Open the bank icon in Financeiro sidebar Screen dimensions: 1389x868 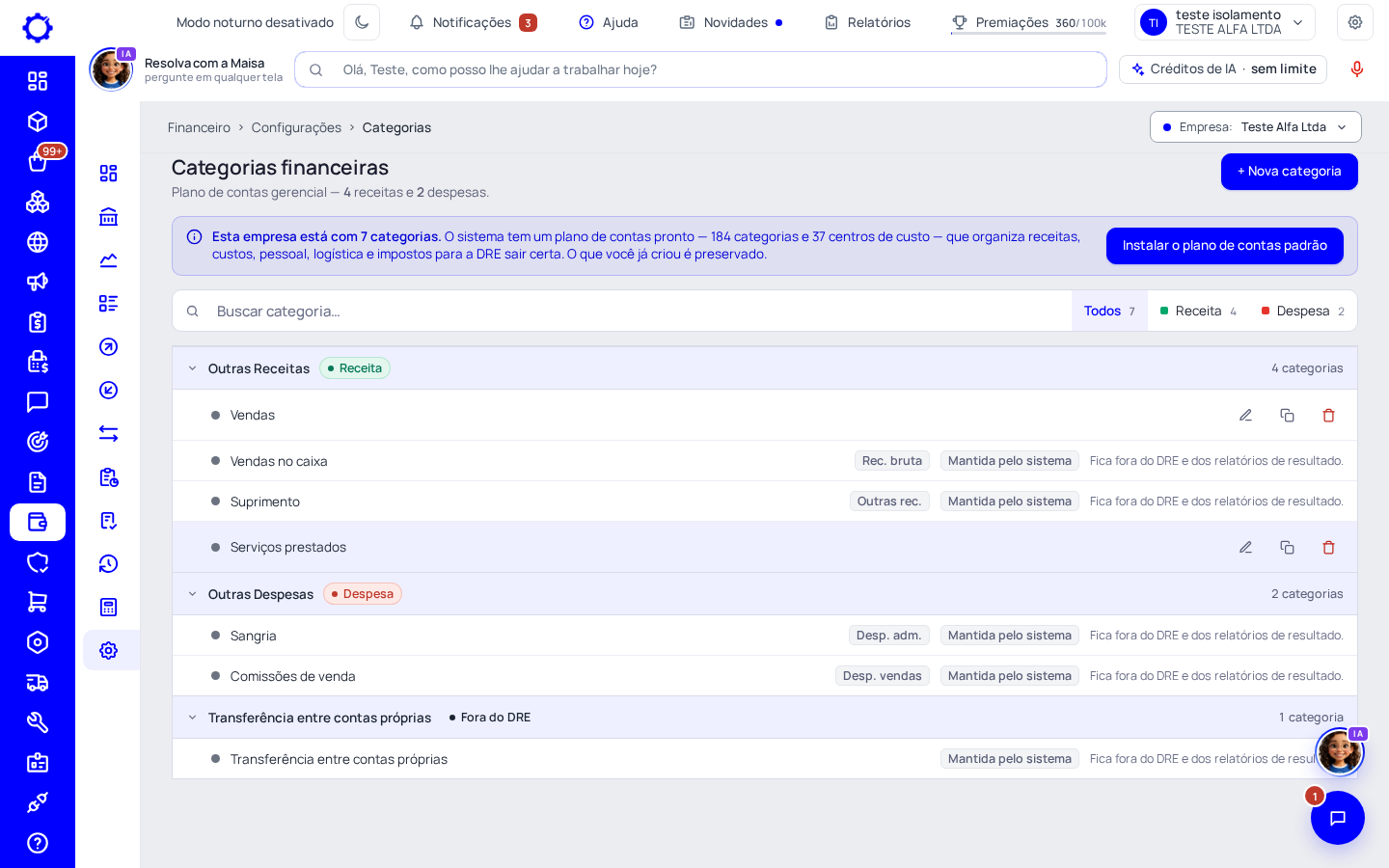point(109,217)
